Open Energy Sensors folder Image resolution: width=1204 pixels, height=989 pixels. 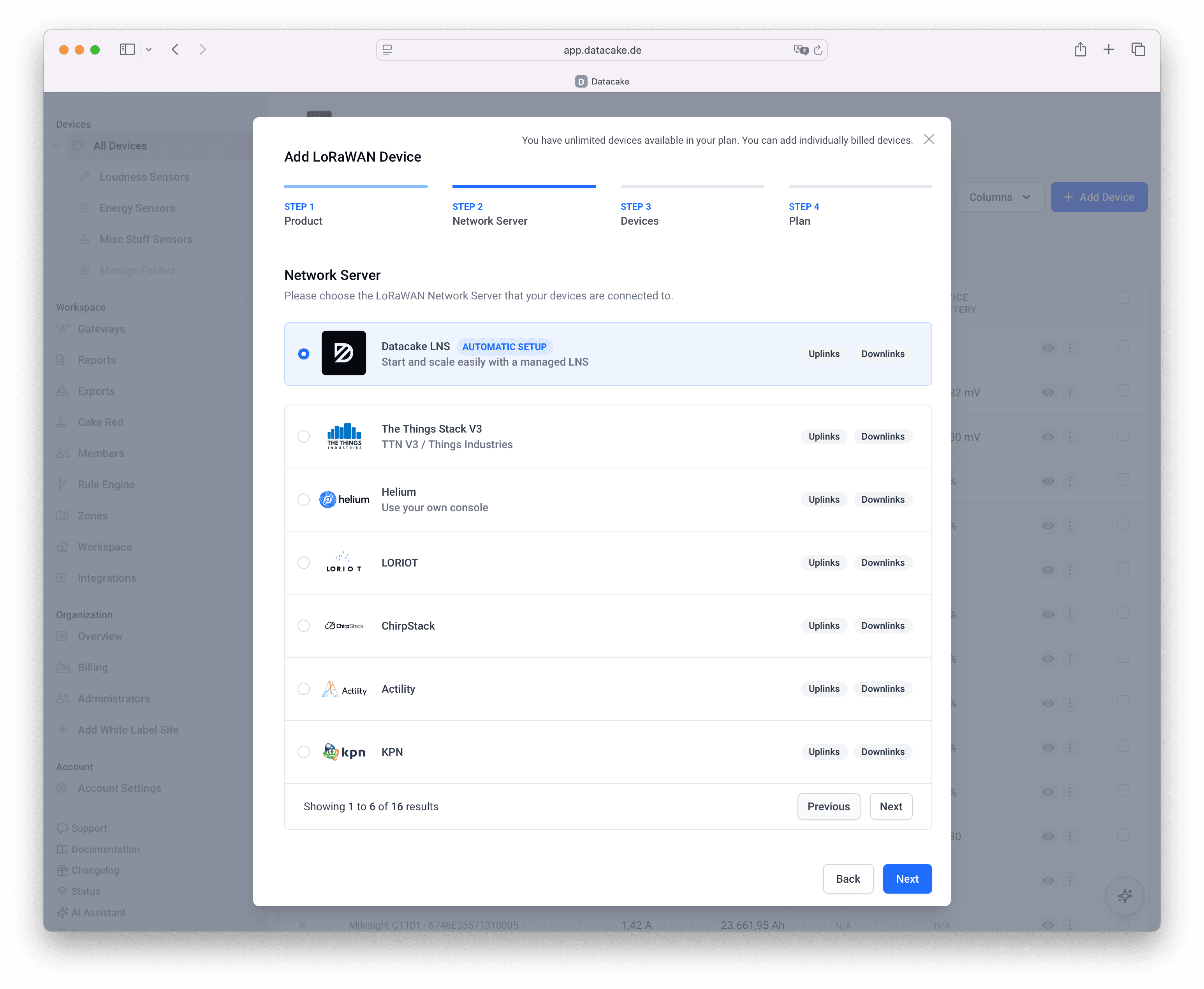pyautogui.click(x=137, y=208)
